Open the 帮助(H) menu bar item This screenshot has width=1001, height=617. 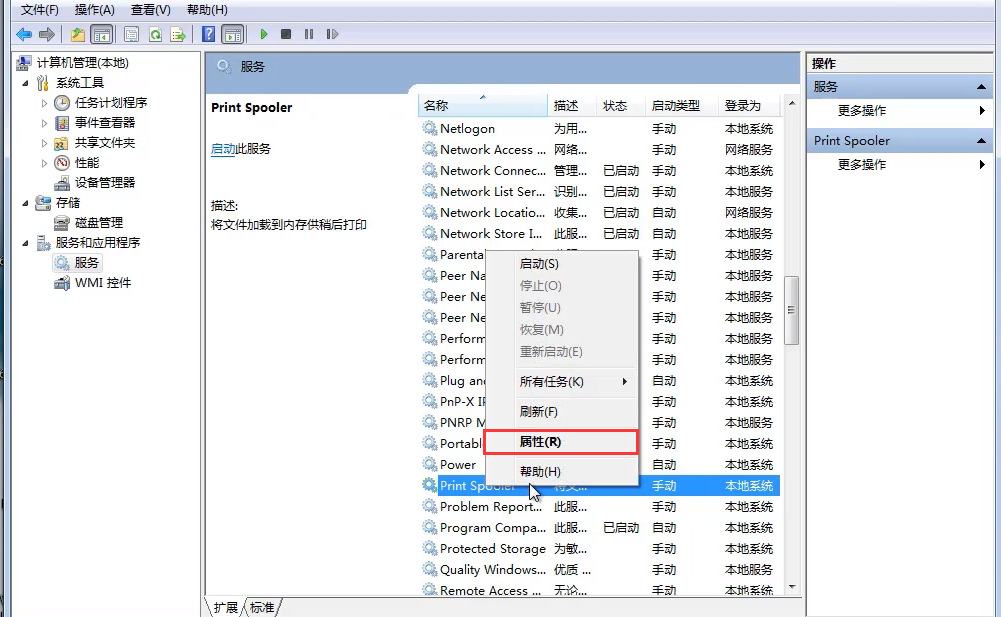click(x=207, y=10)
